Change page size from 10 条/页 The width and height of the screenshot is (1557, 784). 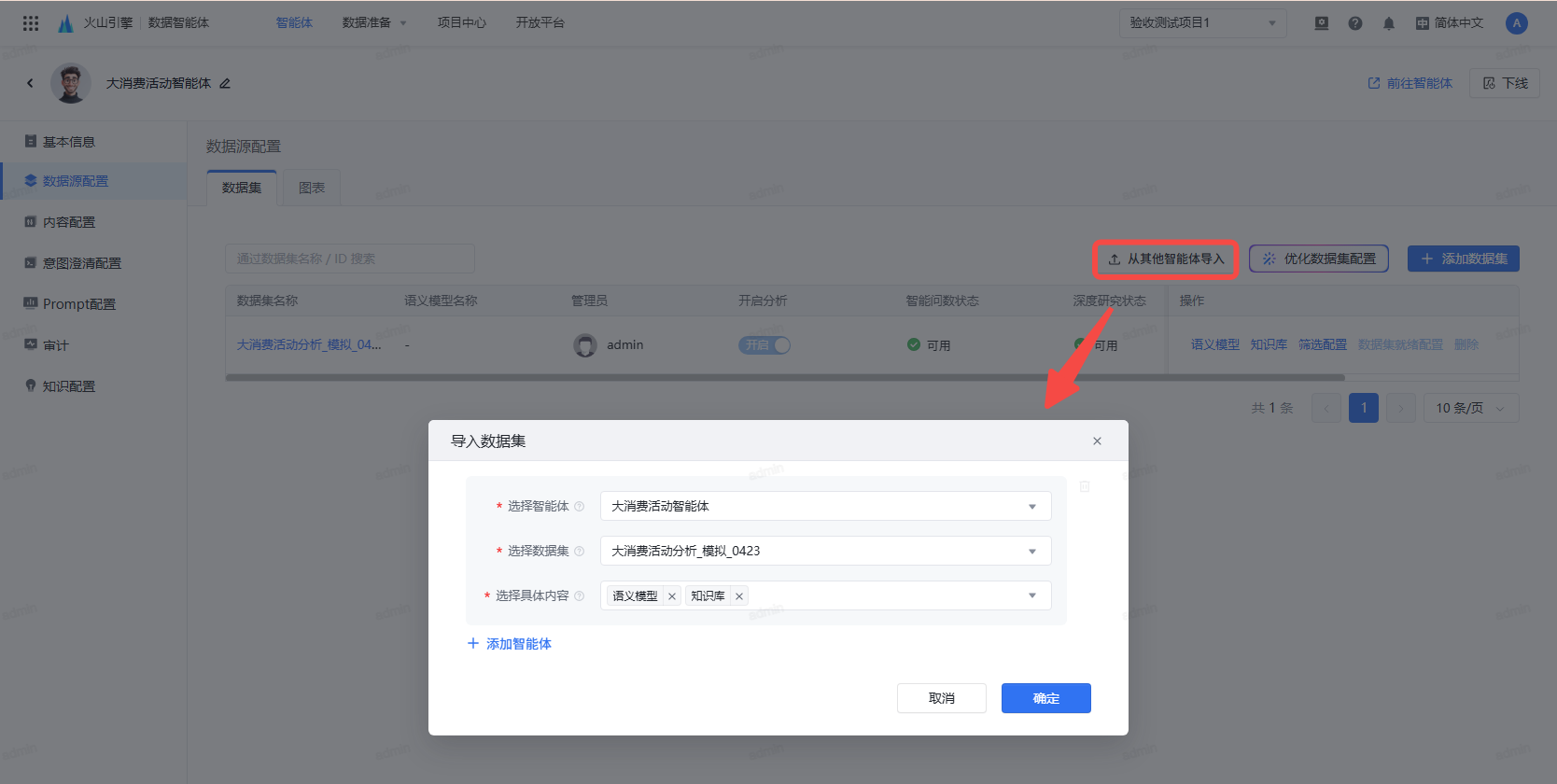tap(1470, 408)
